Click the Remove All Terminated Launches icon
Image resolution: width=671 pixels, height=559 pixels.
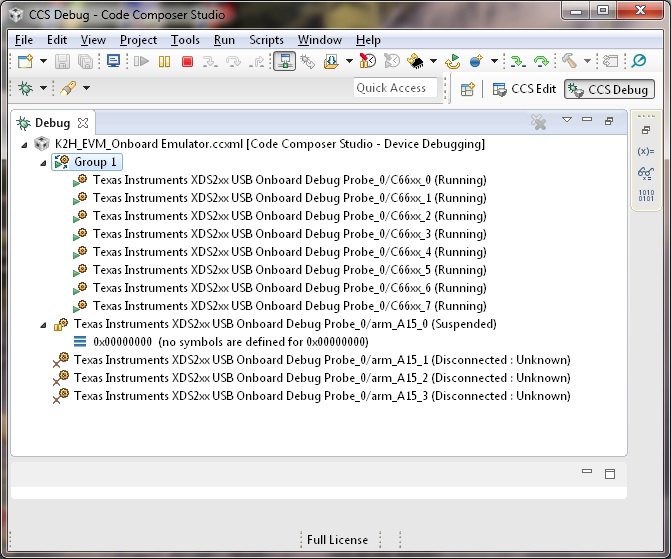(538, 123)
